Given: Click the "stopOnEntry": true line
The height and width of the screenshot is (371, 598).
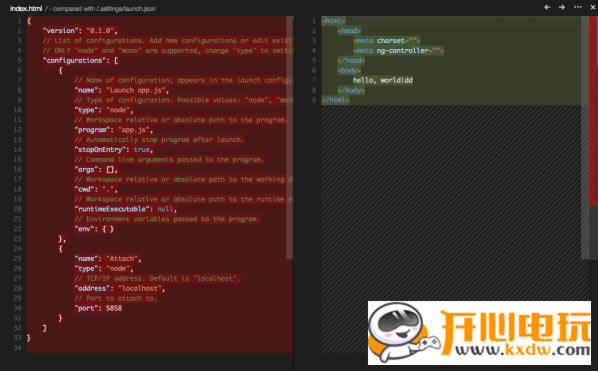Looking at the screenshot, I should click(114, 149).
